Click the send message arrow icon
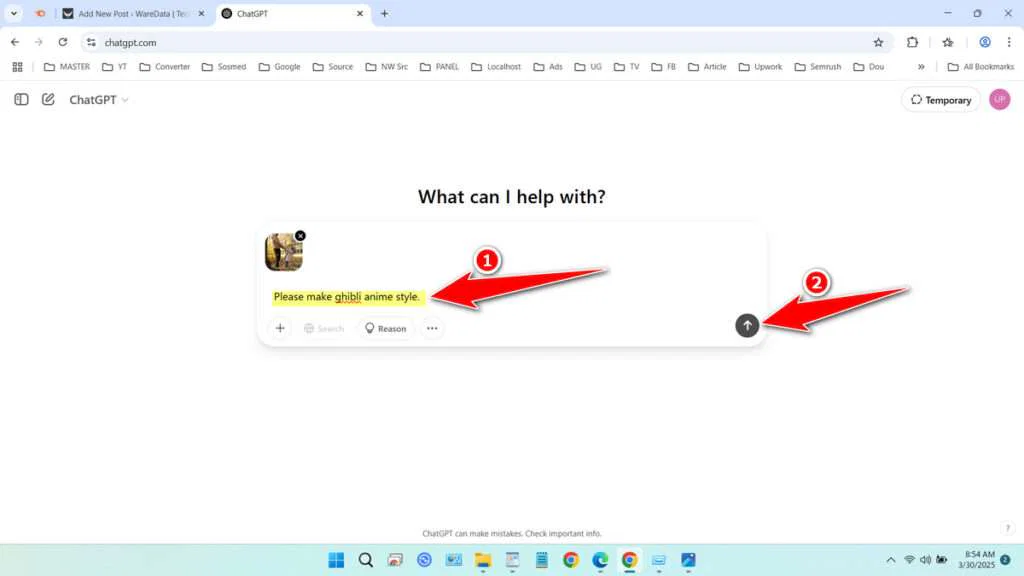The image size is (1024, 576). click(747, 325)
